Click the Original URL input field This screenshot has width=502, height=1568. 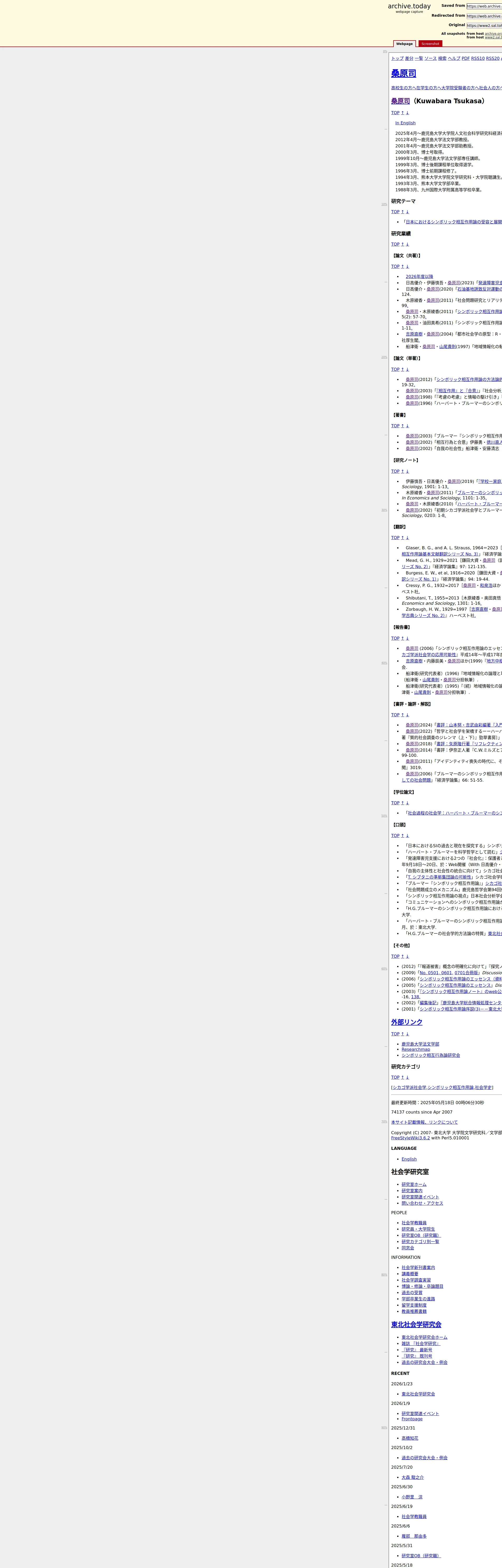point(484,26)
